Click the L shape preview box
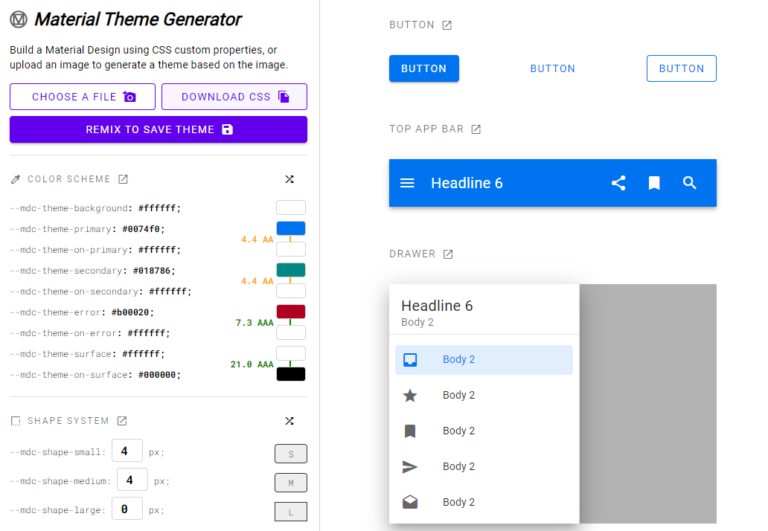 291,512
